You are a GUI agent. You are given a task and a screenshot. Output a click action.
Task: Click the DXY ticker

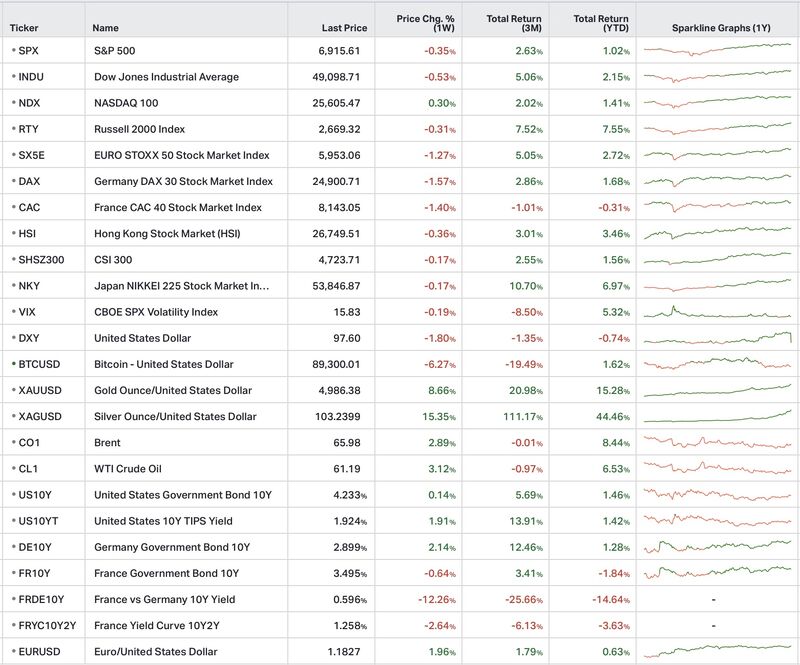(x=29, y=338)
